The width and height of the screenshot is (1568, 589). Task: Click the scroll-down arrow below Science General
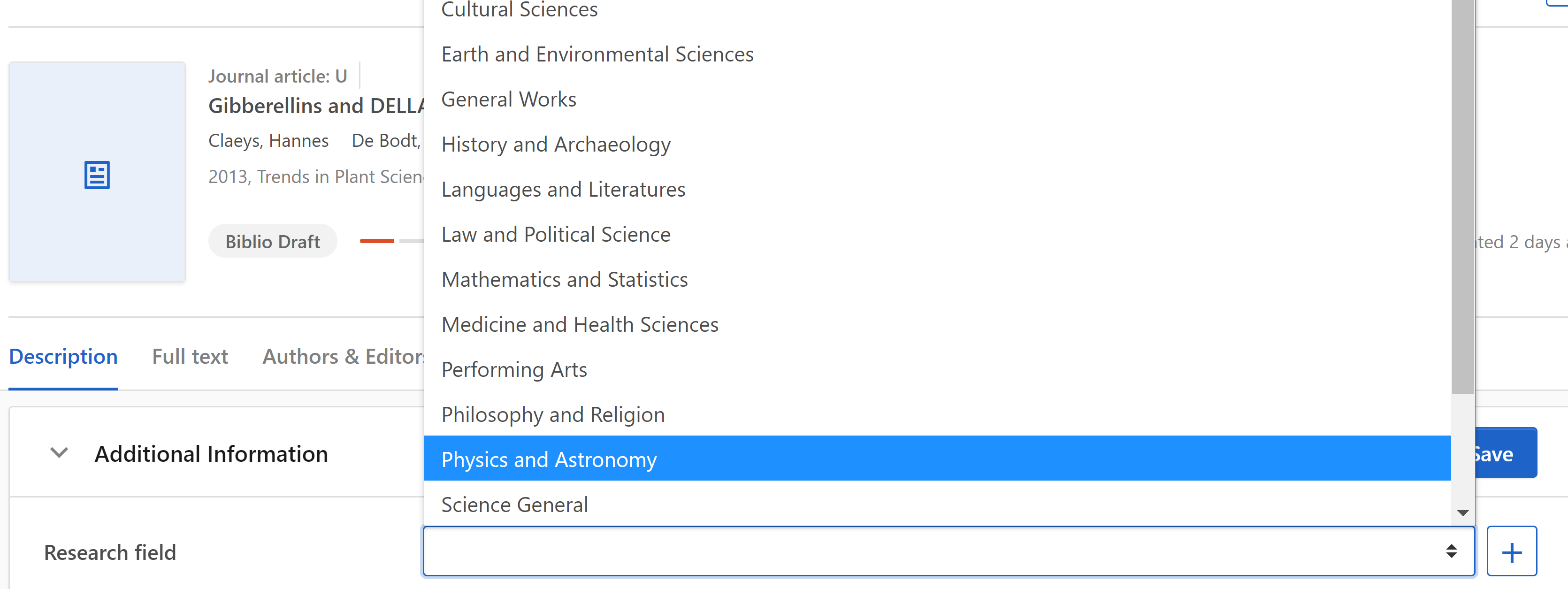click(1463, 513)
